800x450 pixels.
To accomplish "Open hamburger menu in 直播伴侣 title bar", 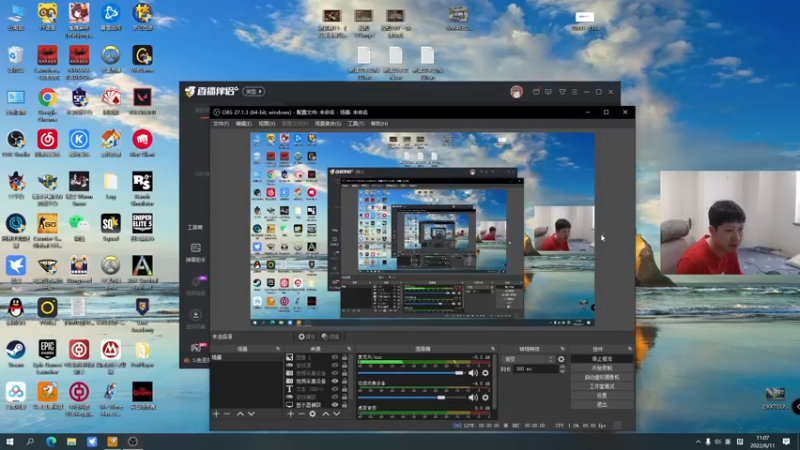I will pyautogui.click(x=574, y=92).
